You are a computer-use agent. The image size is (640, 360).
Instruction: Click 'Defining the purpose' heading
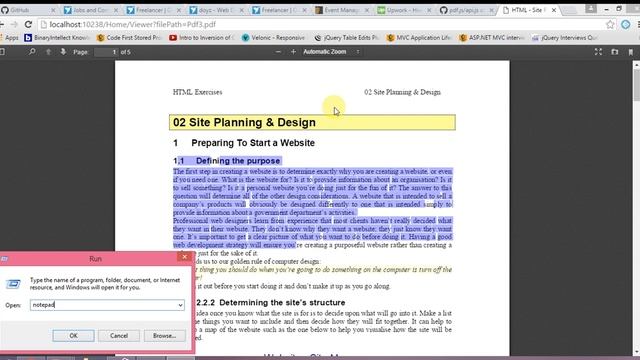238,161
